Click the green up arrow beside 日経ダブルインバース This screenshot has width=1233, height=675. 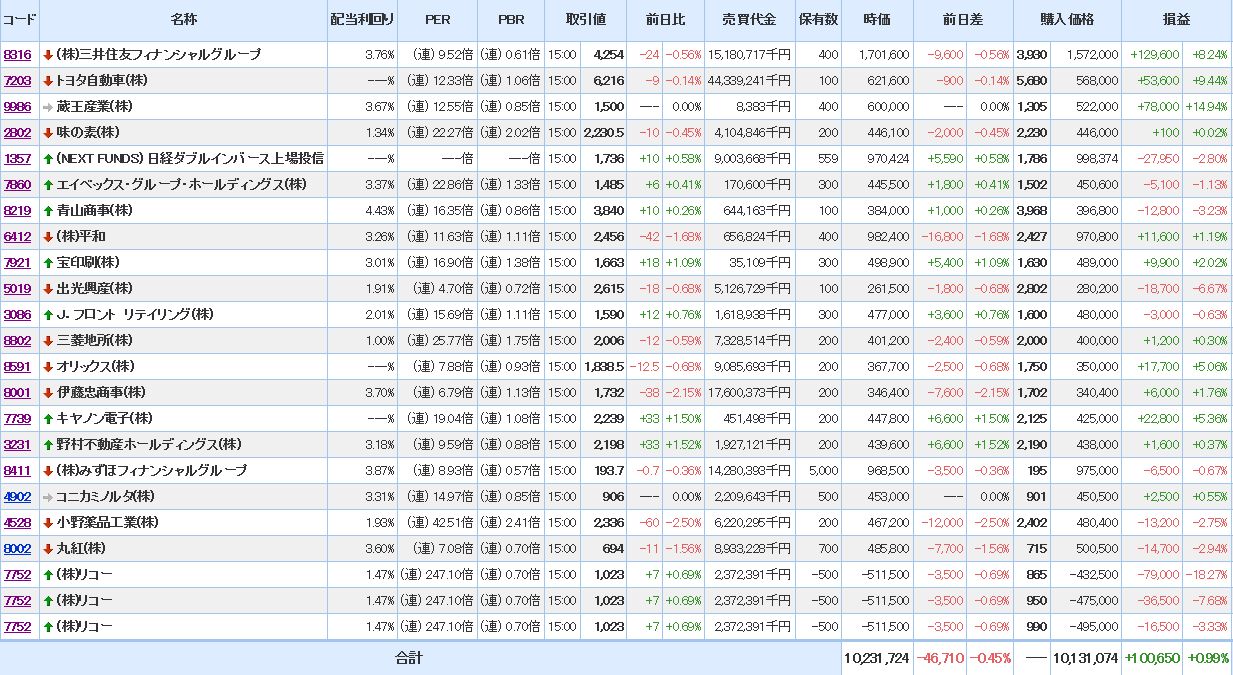[47, 159]
